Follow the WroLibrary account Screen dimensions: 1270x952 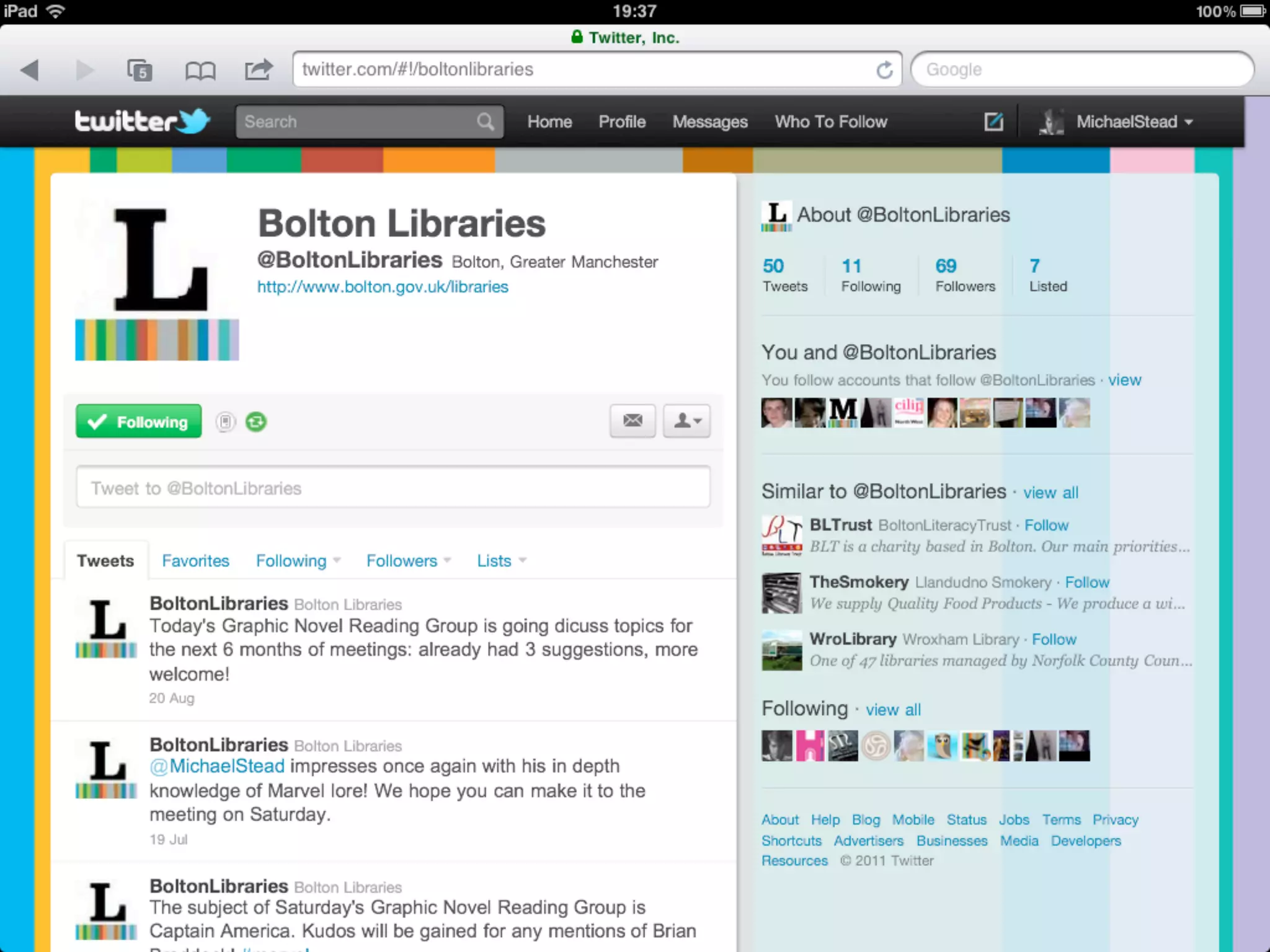(x=1054, y=639)
